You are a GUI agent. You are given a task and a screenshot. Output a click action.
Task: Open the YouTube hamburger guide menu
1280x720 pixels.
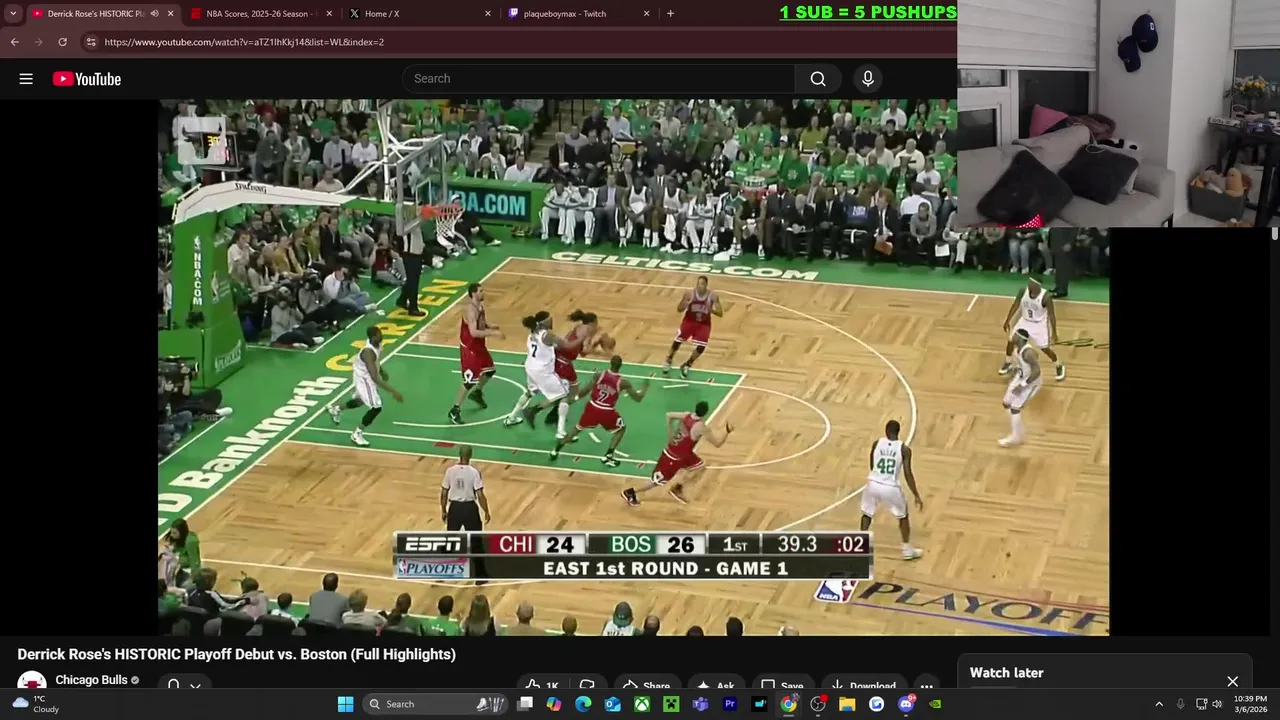[x=26, y=79]
